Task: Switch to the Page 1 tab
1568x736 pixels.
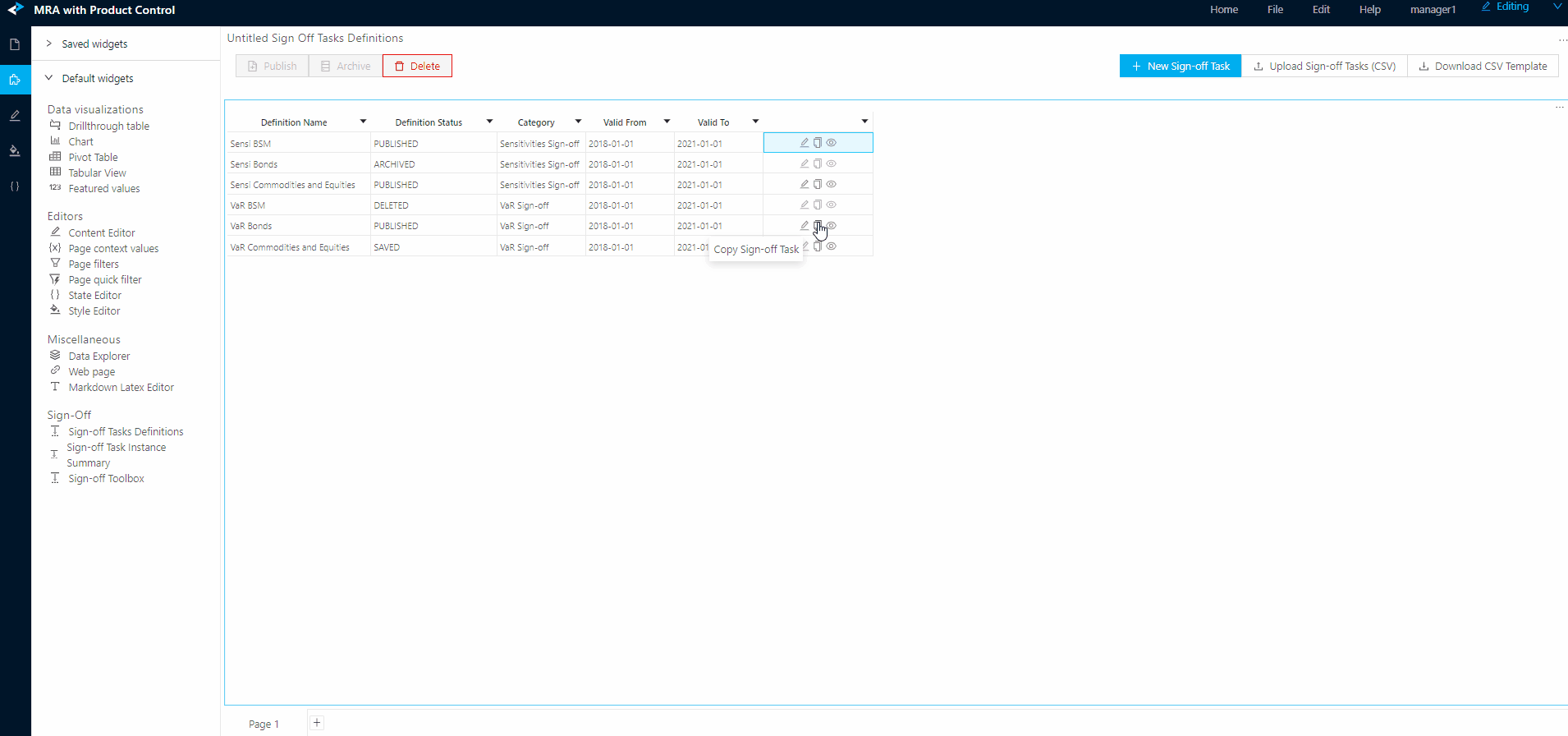Action: point(264,724)
